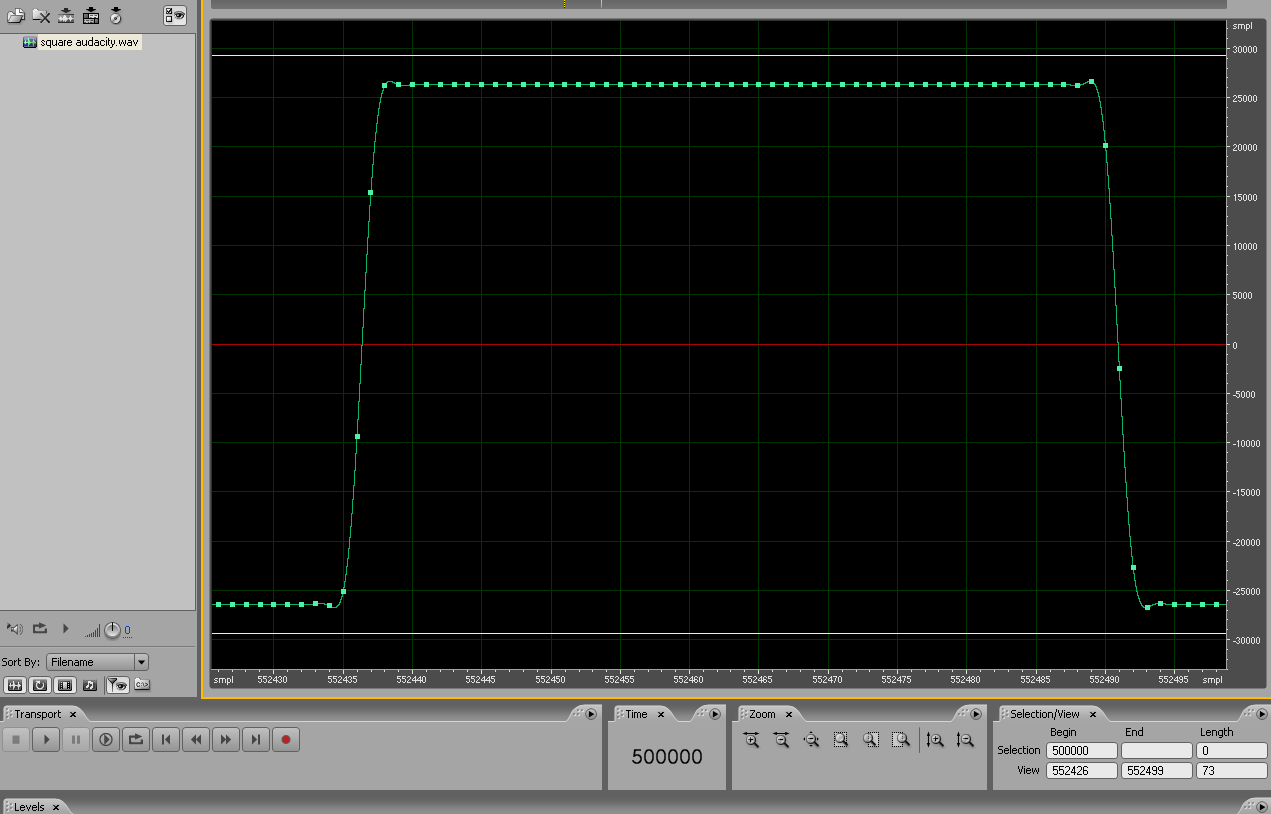The image size is (1271, 814).
Task: Open the Selection/View panel options menu arrow
Action: coord(1260,714)
